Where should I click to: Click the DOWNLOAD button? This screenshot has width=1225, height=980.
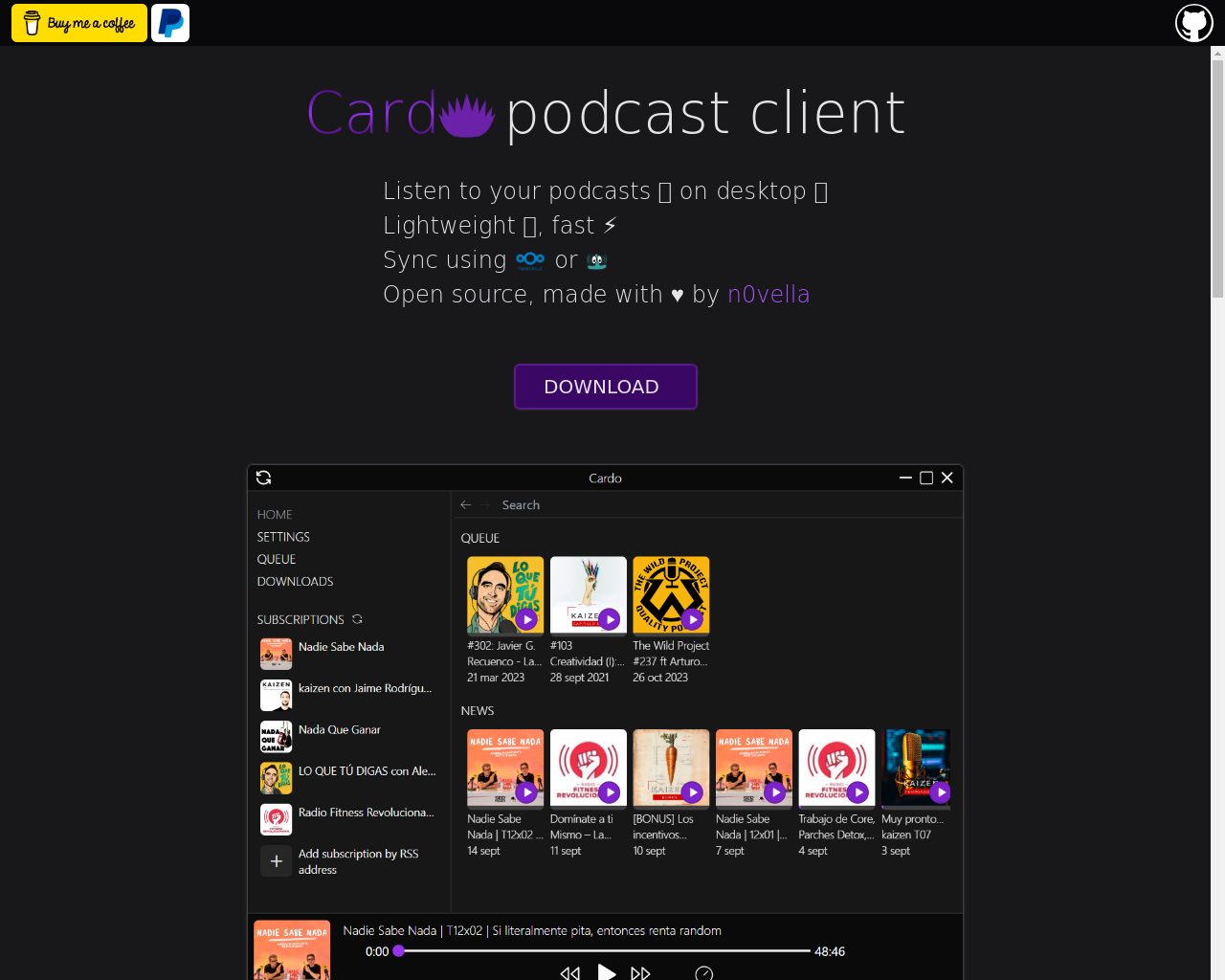click(606, 387)
